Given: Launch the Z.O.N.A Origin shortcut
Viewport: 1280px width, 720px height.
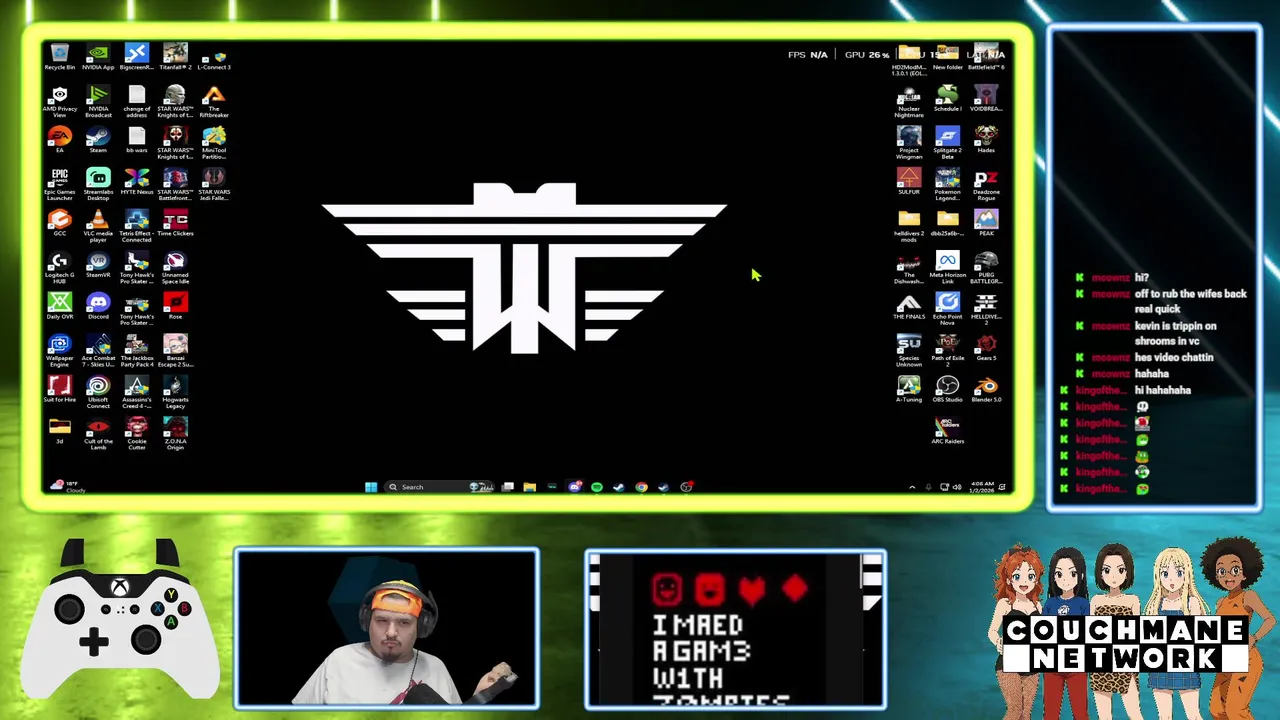Looking at the screenshot, I should tap(175, 434).
